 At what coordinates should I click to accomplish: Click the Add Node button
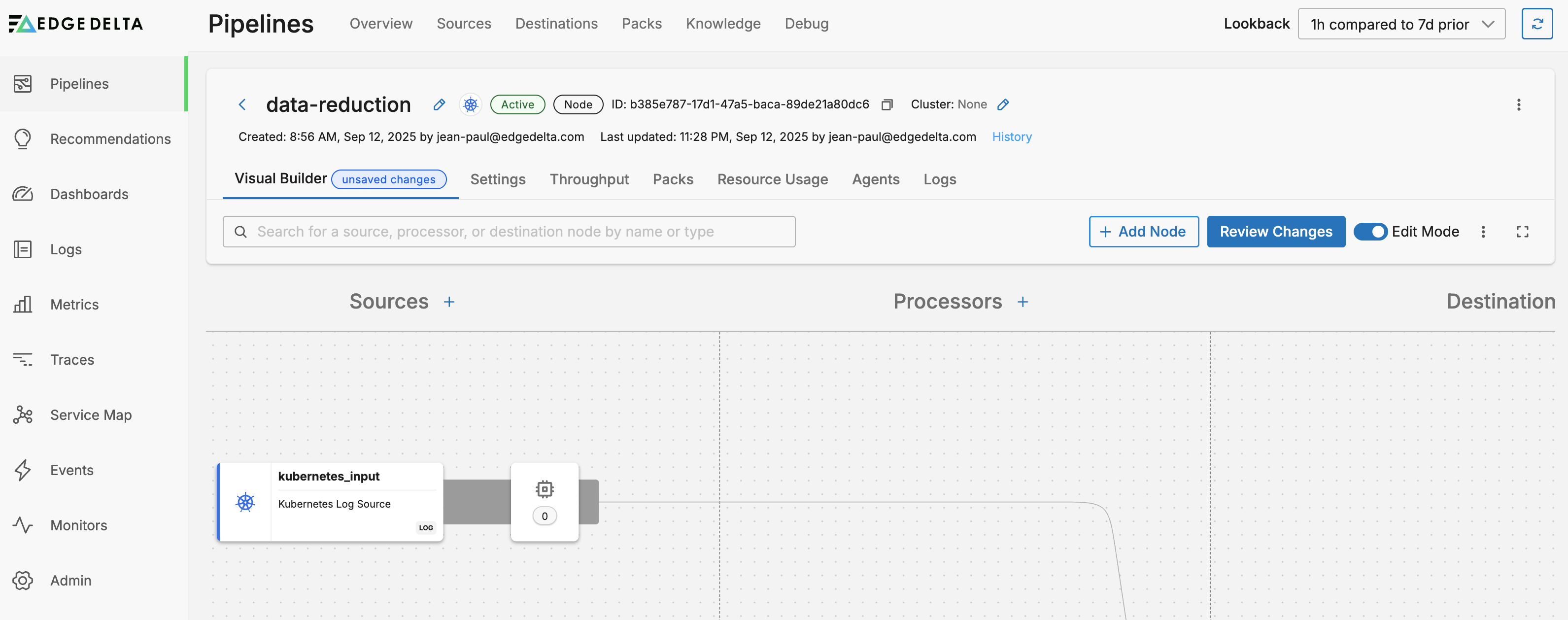[1144, 232]
